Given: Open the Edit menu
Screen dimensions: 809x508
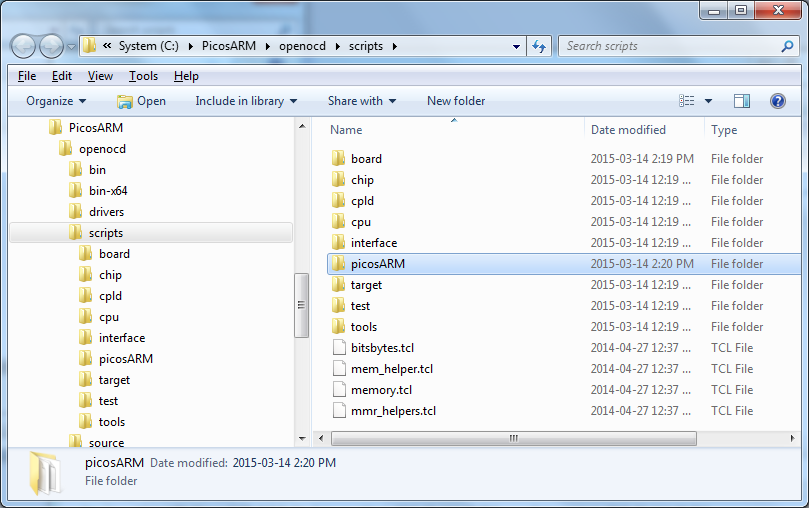Looking at the screenshot, I should [x=61, y=76].
